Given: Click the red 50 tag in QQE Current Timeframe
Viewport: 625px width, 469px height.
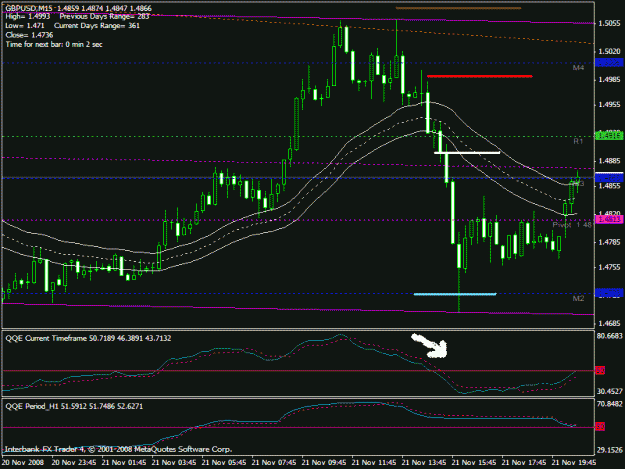Looking at the screenshot, I should 600,371.
